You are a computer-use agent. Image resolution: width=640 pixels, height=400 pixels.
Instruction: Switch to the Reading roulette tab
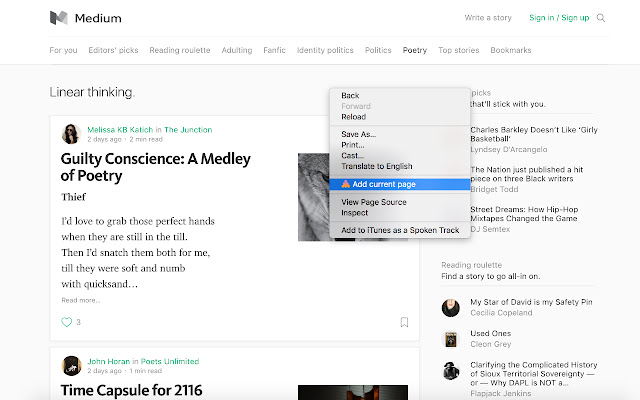pyautogui.click(x=180, y=50)
